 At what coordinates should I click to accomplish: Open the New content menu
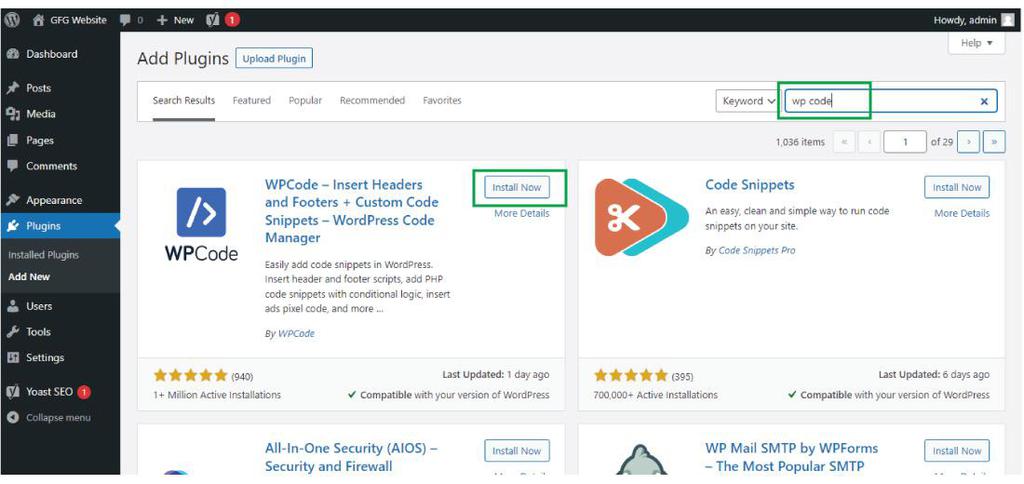(x=175, y=20)
